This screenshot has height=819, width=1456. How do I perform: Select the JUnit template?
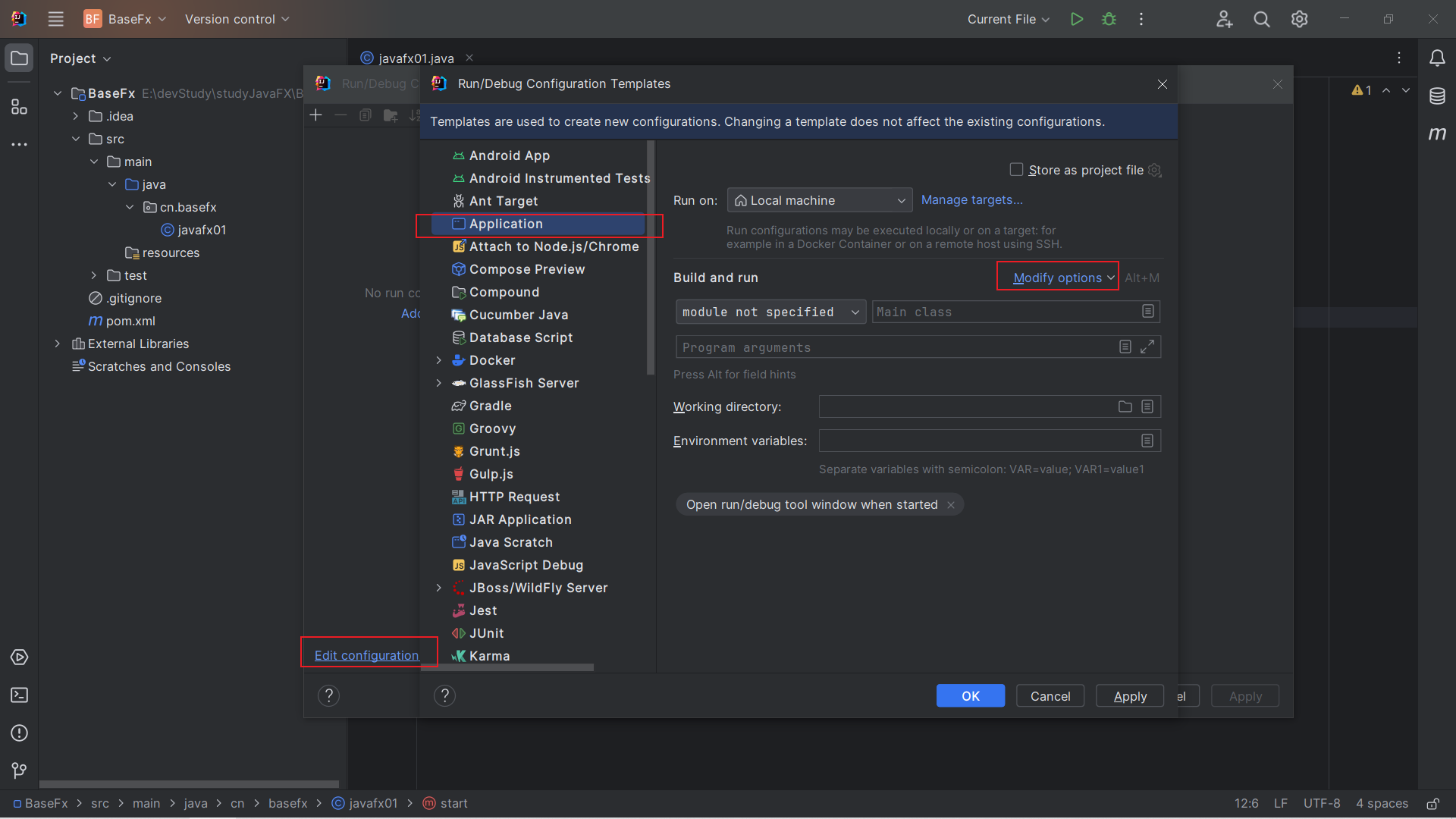click(486, 633)
